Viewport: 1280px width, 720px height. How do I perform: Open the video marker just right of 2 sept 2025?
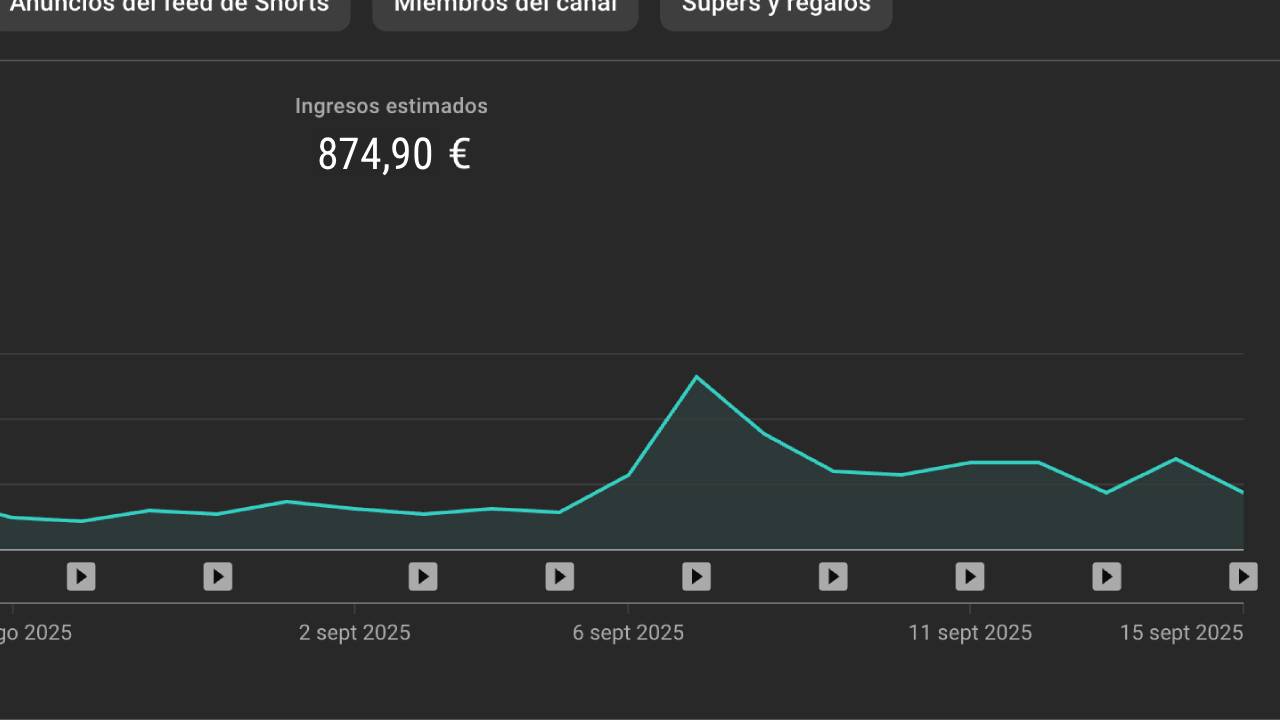[x=422, y=577]
